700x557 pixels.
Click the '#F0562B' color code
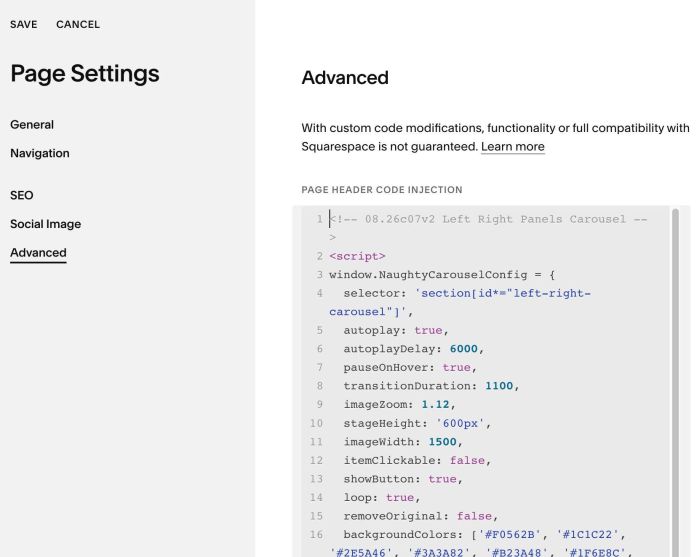[x=509, y=535]
